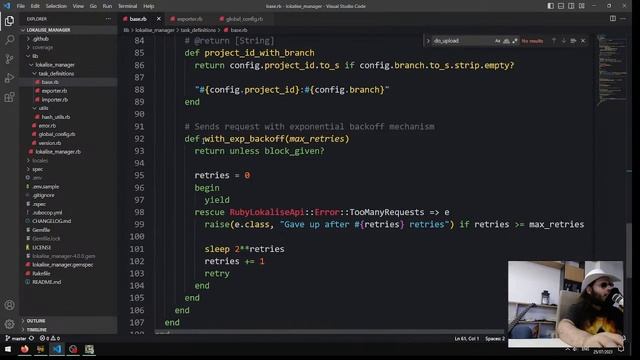Open Rakefile in the file tree
The image size is (640, 360).
click(x=41, y=273)
